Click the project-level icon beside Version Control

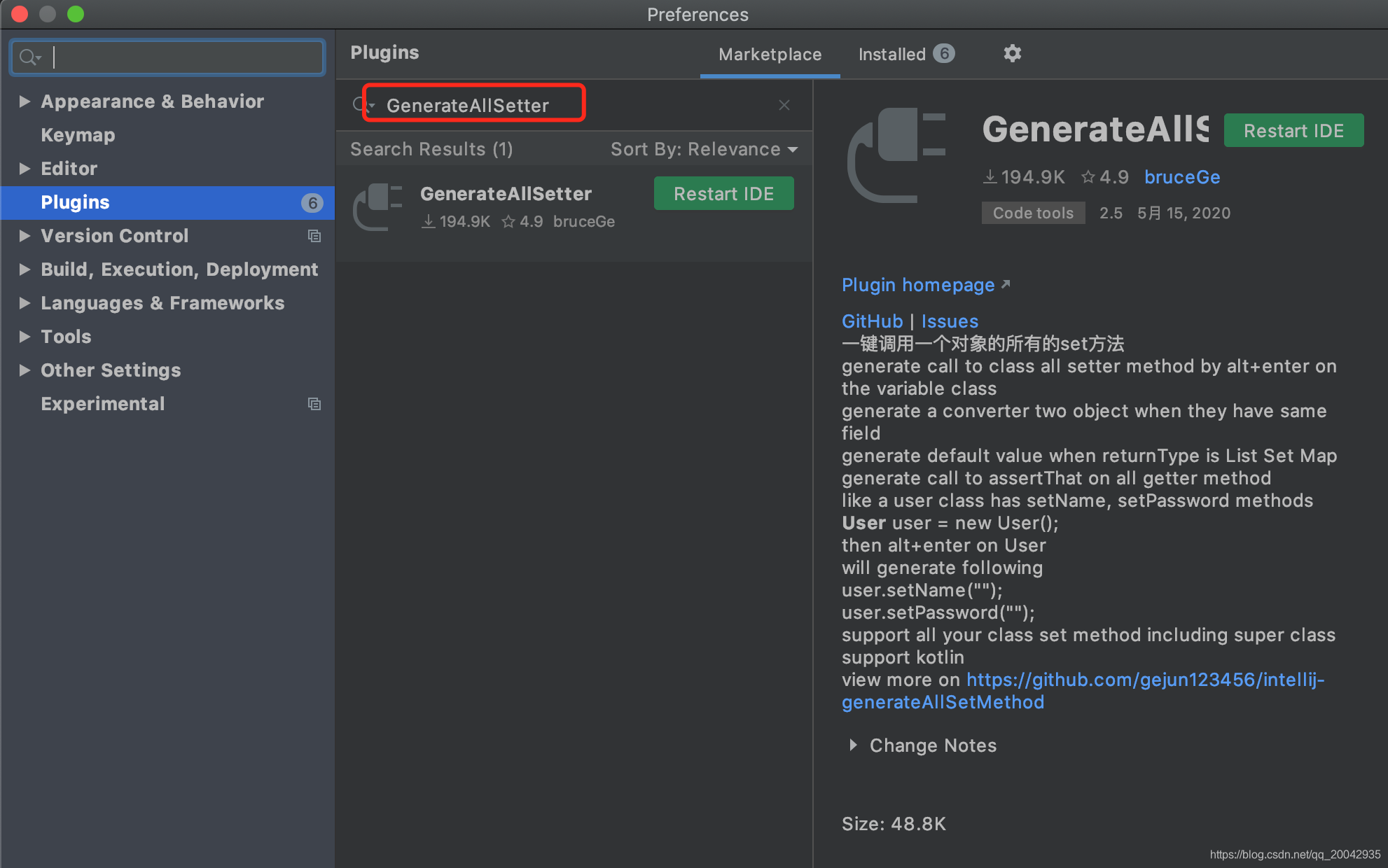314,237
